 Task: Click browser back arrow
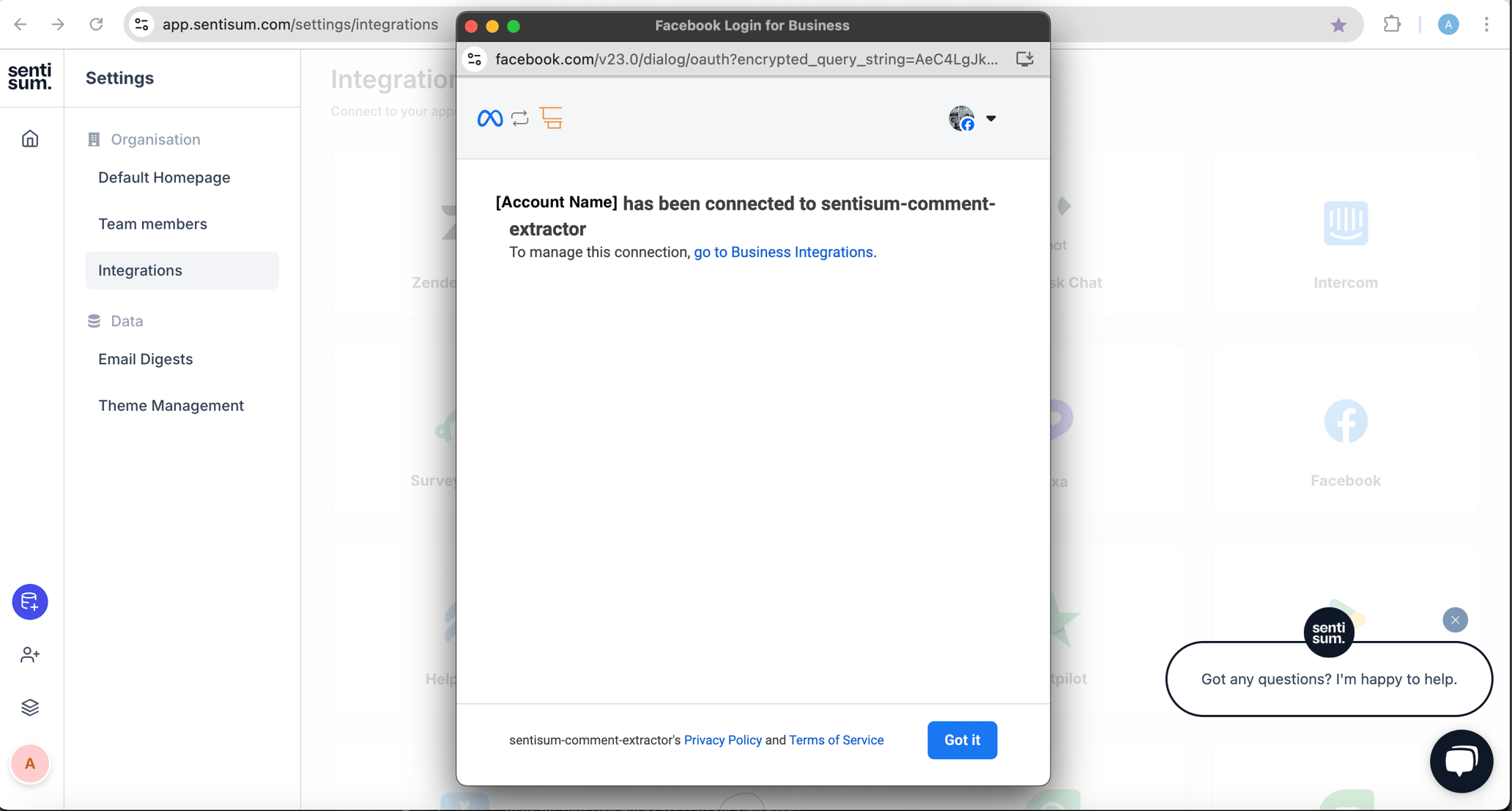(21, 24)
